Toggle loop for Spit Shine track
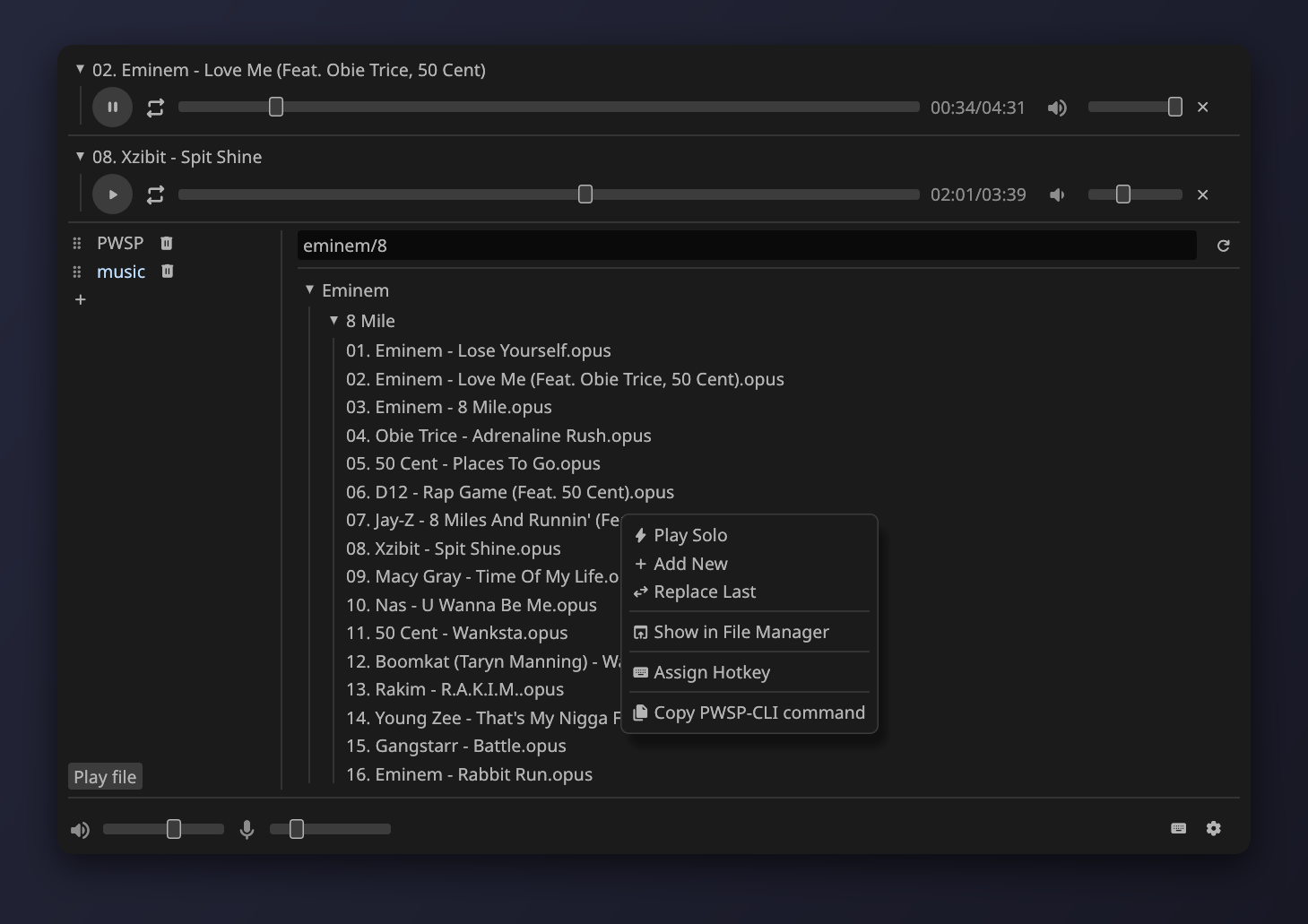The height and width of the screenshot is (924, 1308). click(155, 194)
